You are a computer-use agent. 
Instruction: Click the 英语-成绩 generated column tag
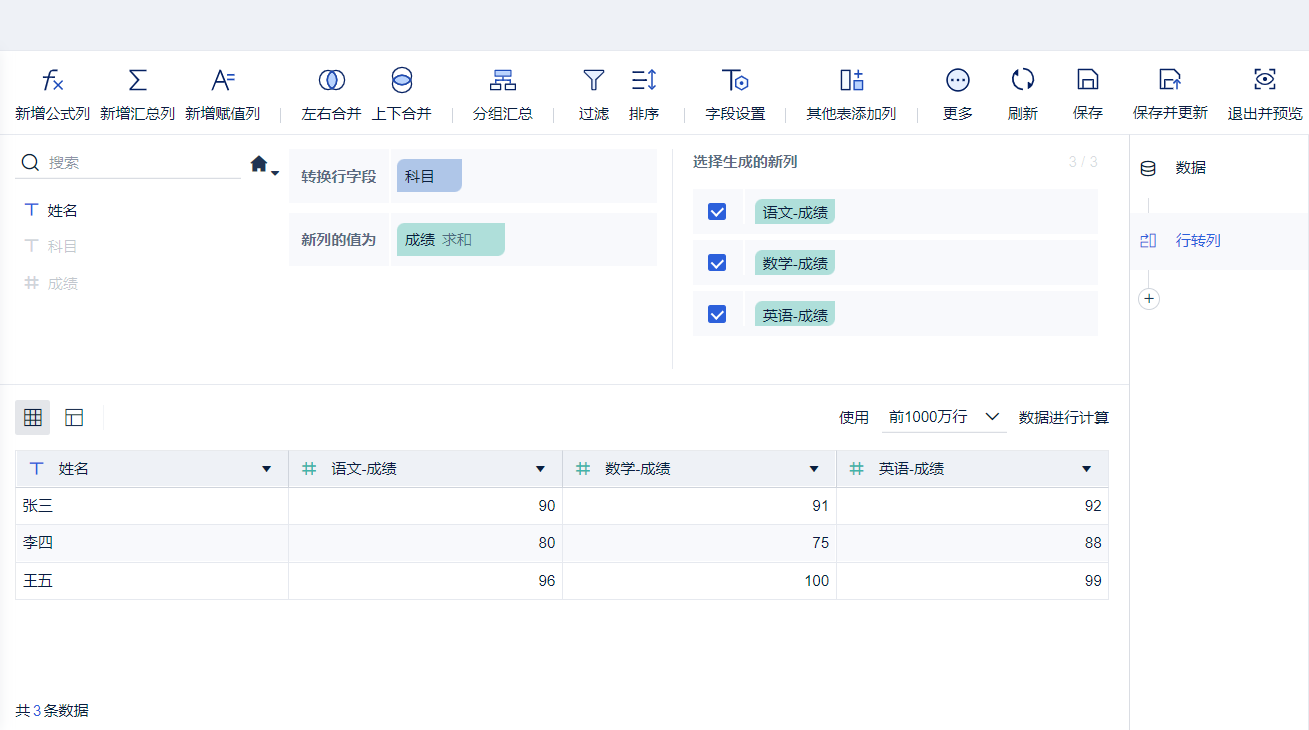(795, 315)
